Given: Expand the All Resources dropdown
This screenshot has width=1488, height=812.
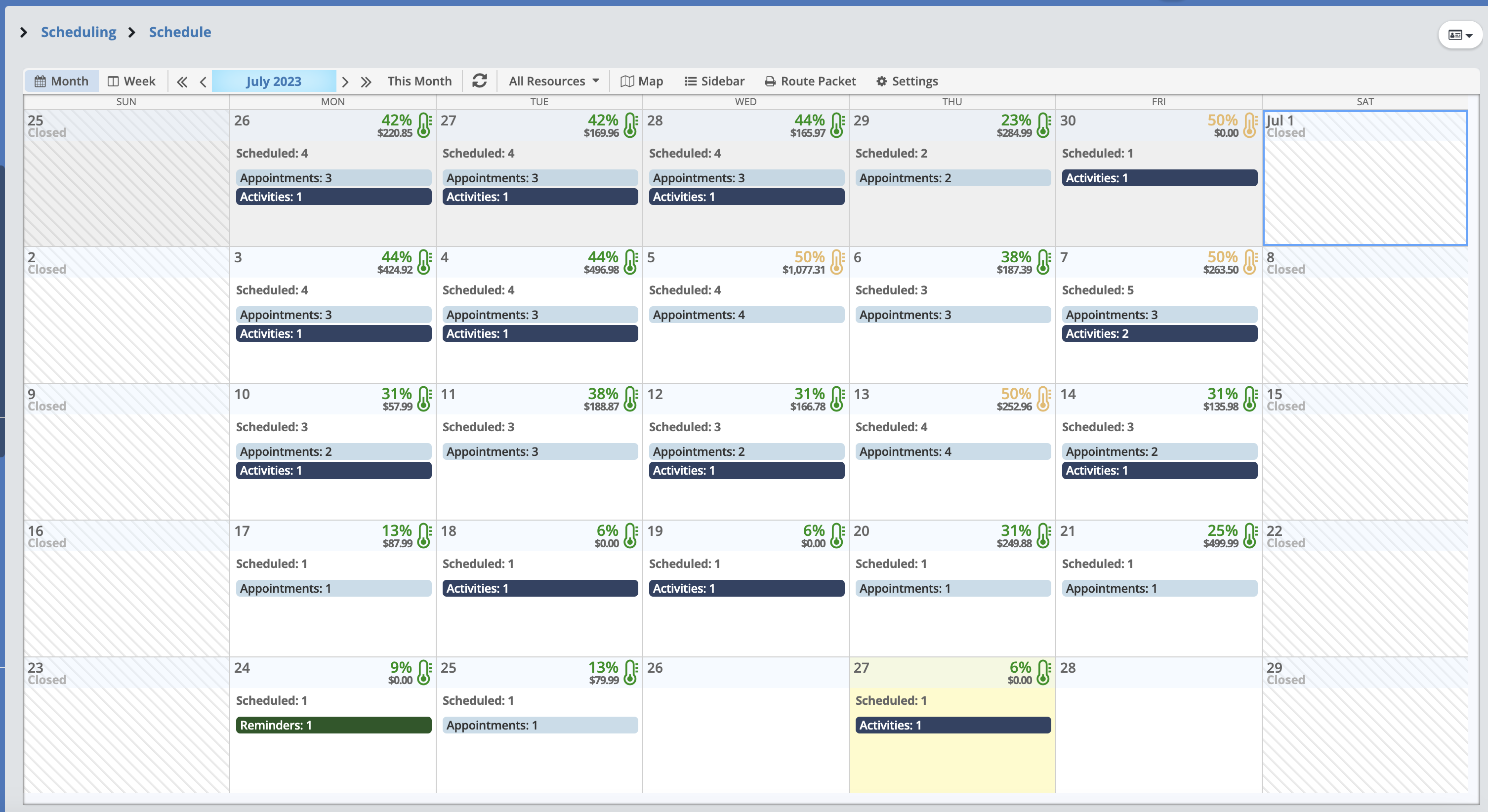Looking at the screenshot, I should coord(553,81).
